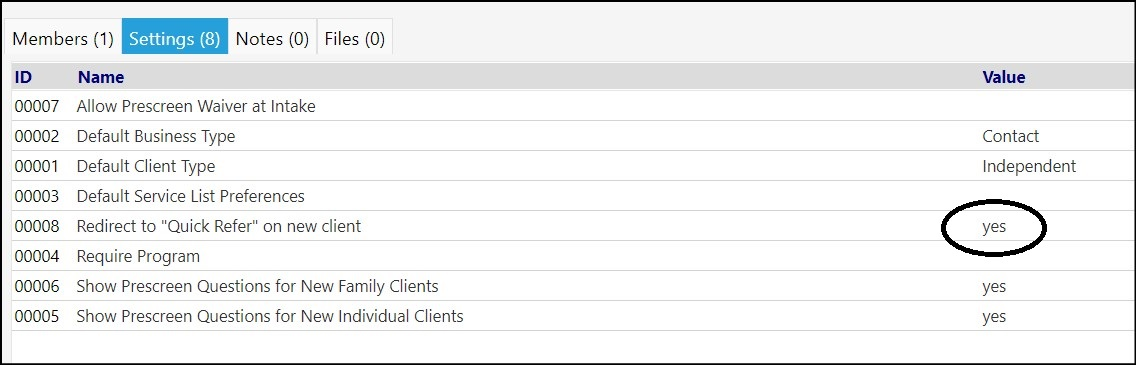The height and width of the screenshot is (365, 1136).
Task: Open setting Allow Prescreen Waiver at Intake
Action: coord(572,106)
